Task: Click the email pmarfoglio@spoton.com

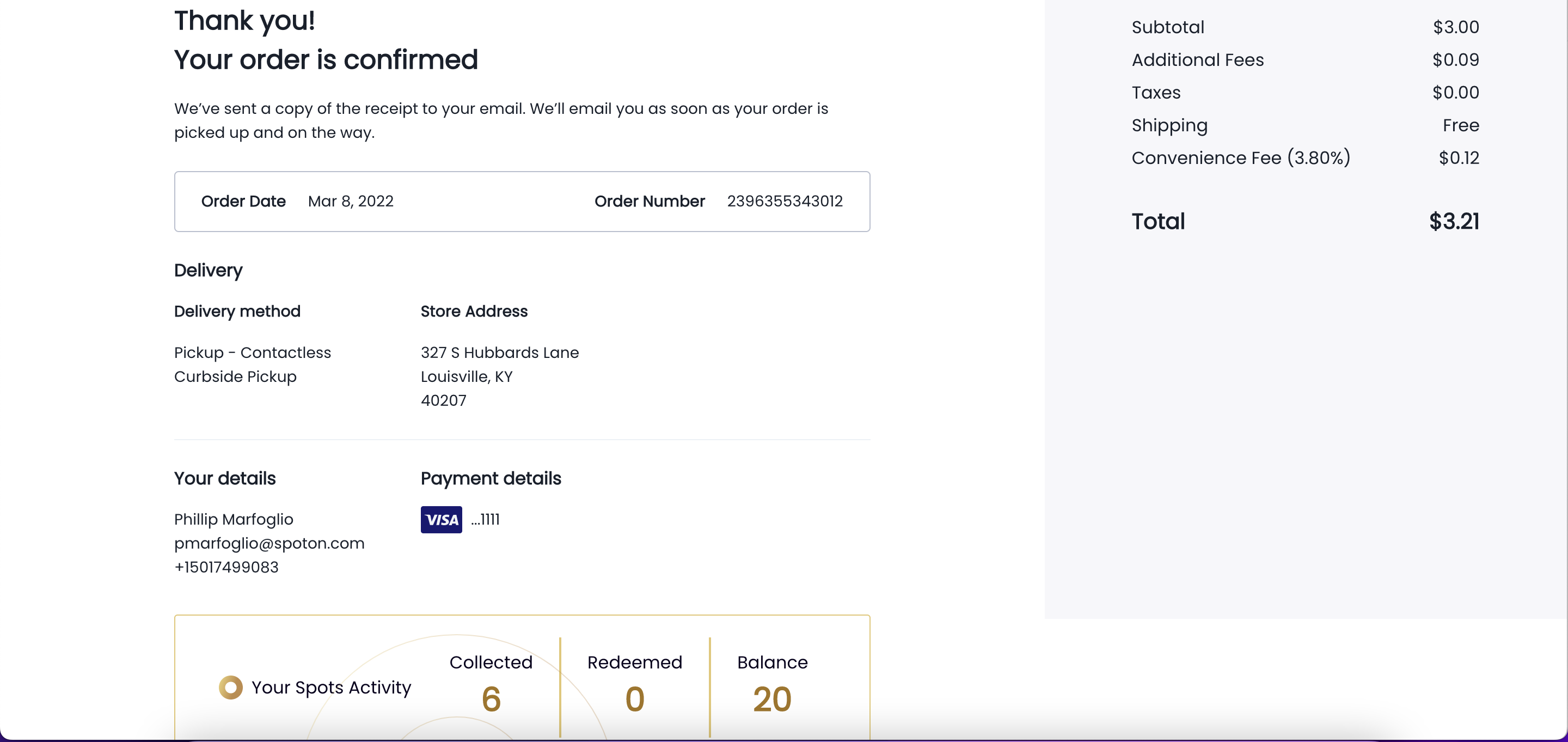Action: coord(269,543)
